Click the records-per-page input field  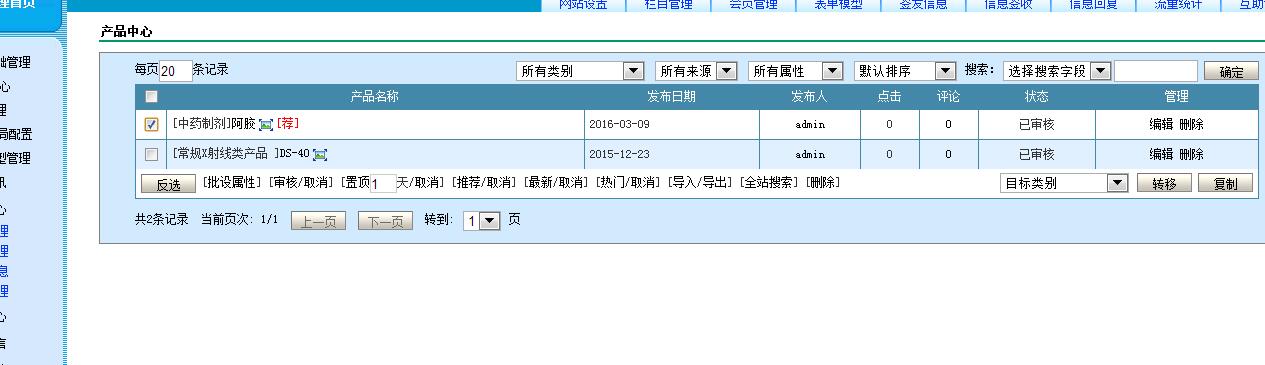175,71
